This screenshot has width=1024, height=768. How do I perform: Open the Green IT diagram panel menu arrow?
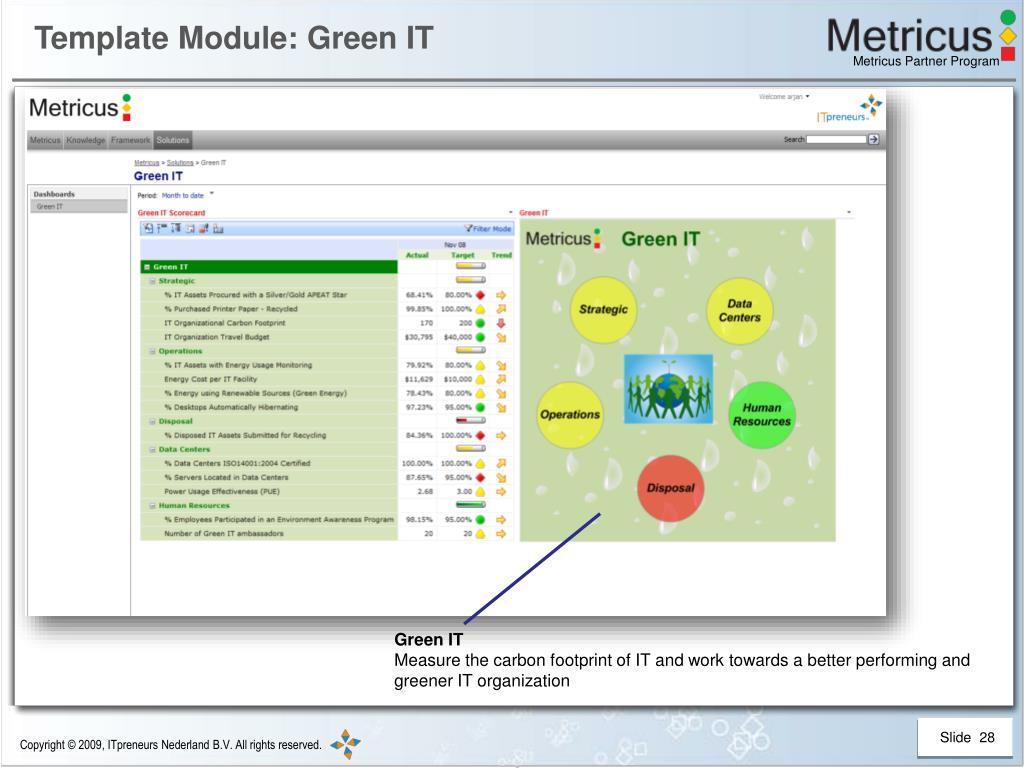click(849, 213)
